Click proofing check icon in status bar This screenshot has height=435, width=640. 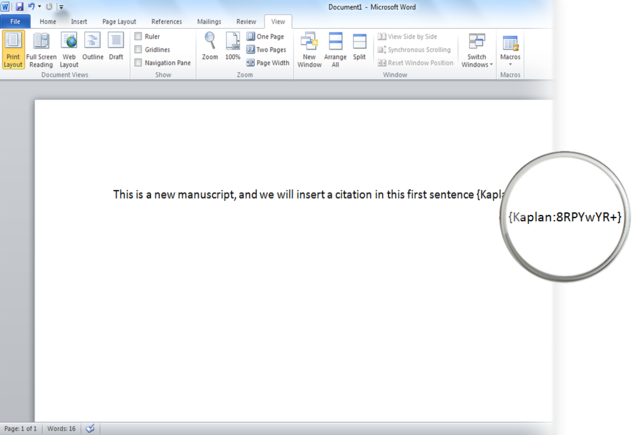coord(90,428)
